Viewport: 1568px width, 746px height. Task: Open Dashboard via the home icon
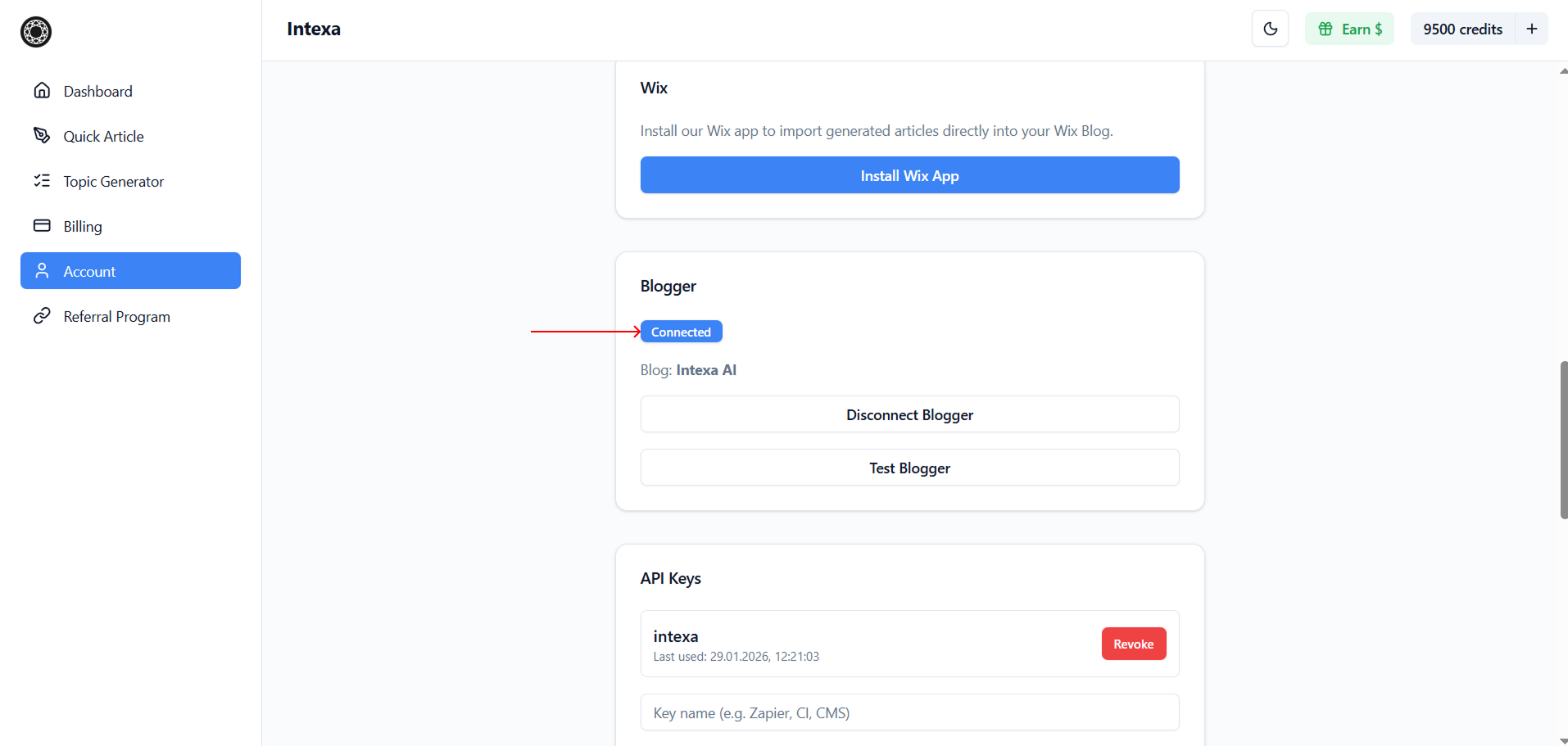tap(42, 91)
